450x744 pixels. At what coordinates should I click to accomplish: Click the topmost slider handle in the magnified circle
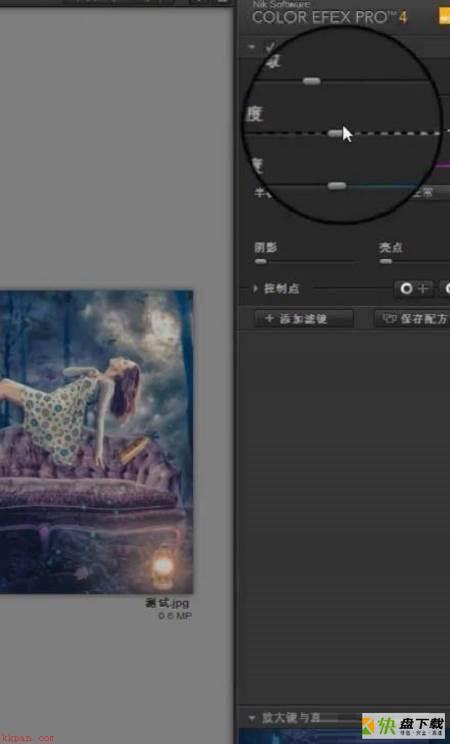point(311,81)
